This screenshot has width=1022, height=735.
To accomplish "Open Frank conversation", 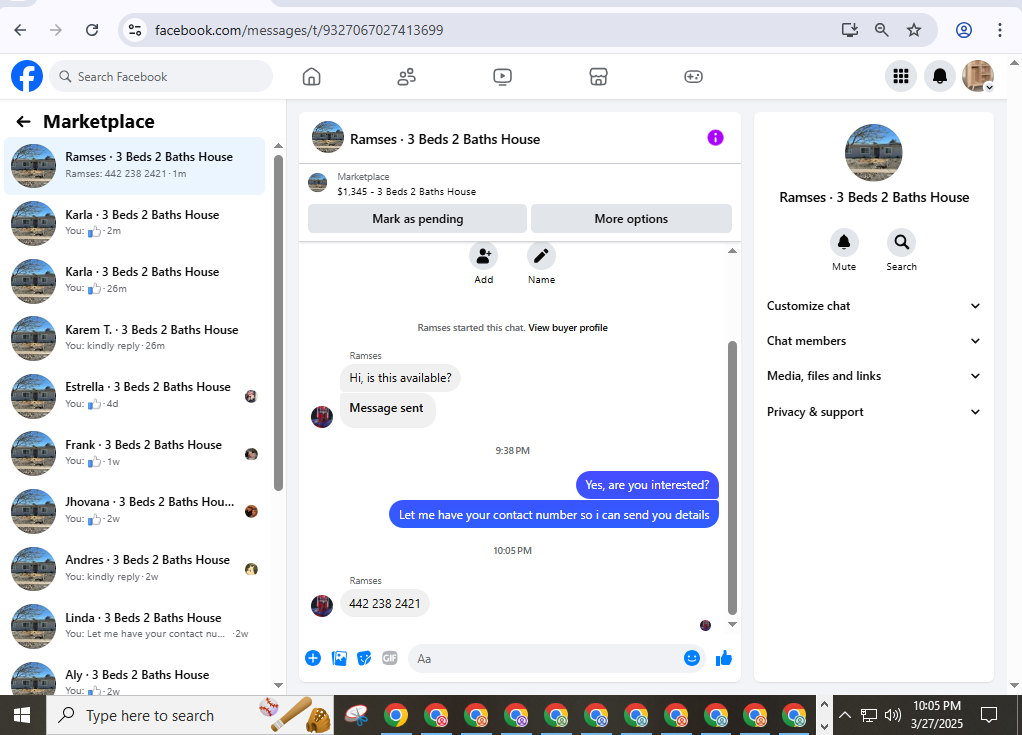I will tap(134, 453).
